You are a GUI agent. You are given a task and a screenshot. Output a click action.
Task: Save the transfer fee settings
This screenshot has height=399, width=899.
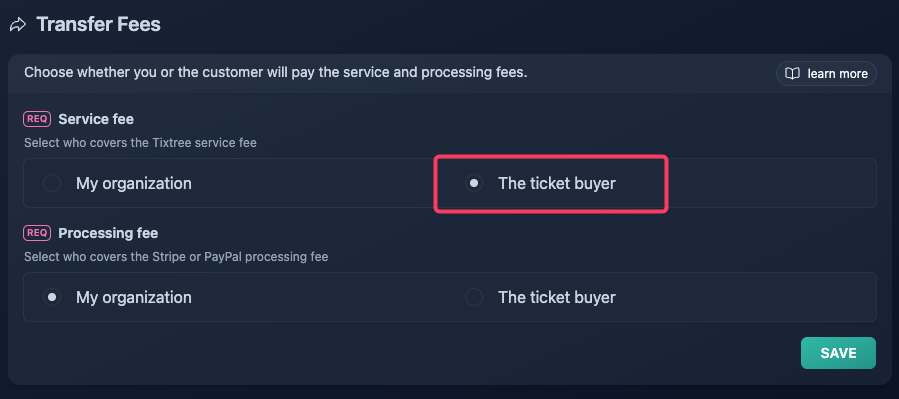click(x=838, y=353)
